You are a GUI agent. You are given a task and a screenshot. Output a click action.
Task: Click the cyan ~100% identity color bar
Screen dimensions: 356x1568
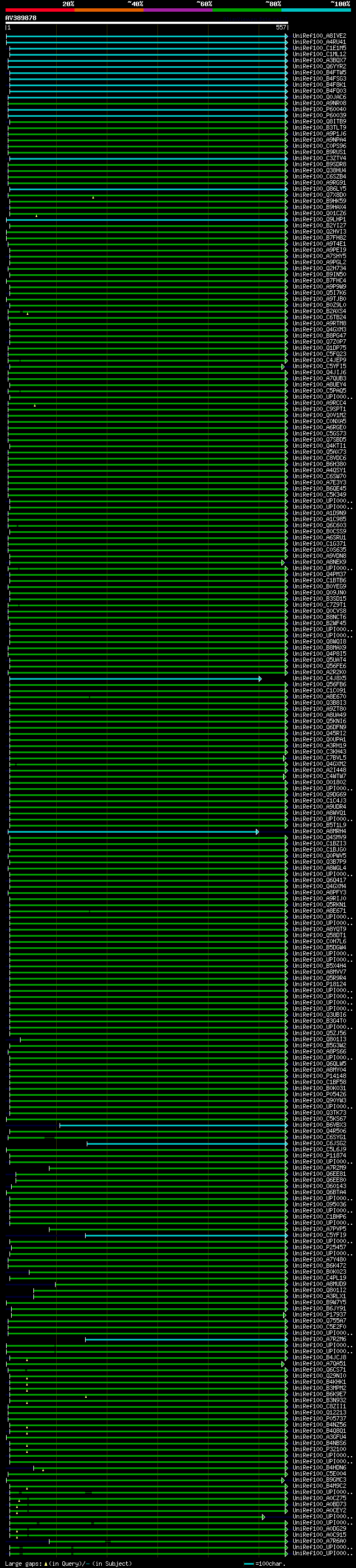[x=317, y=10]
